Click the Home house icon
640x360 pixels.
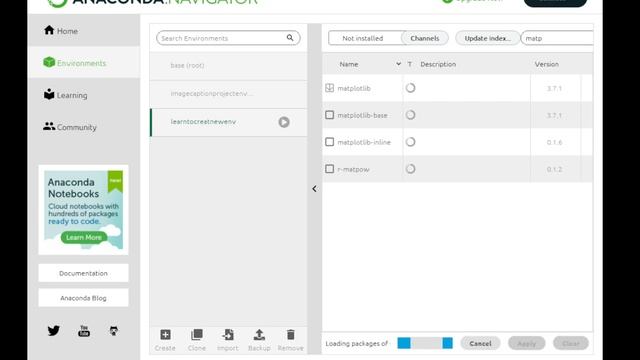49,30
